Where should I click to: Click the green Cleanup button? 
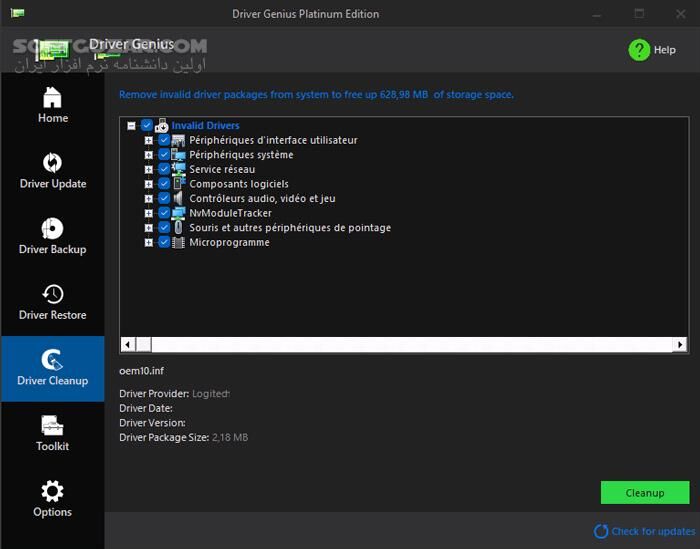point(645,492)
